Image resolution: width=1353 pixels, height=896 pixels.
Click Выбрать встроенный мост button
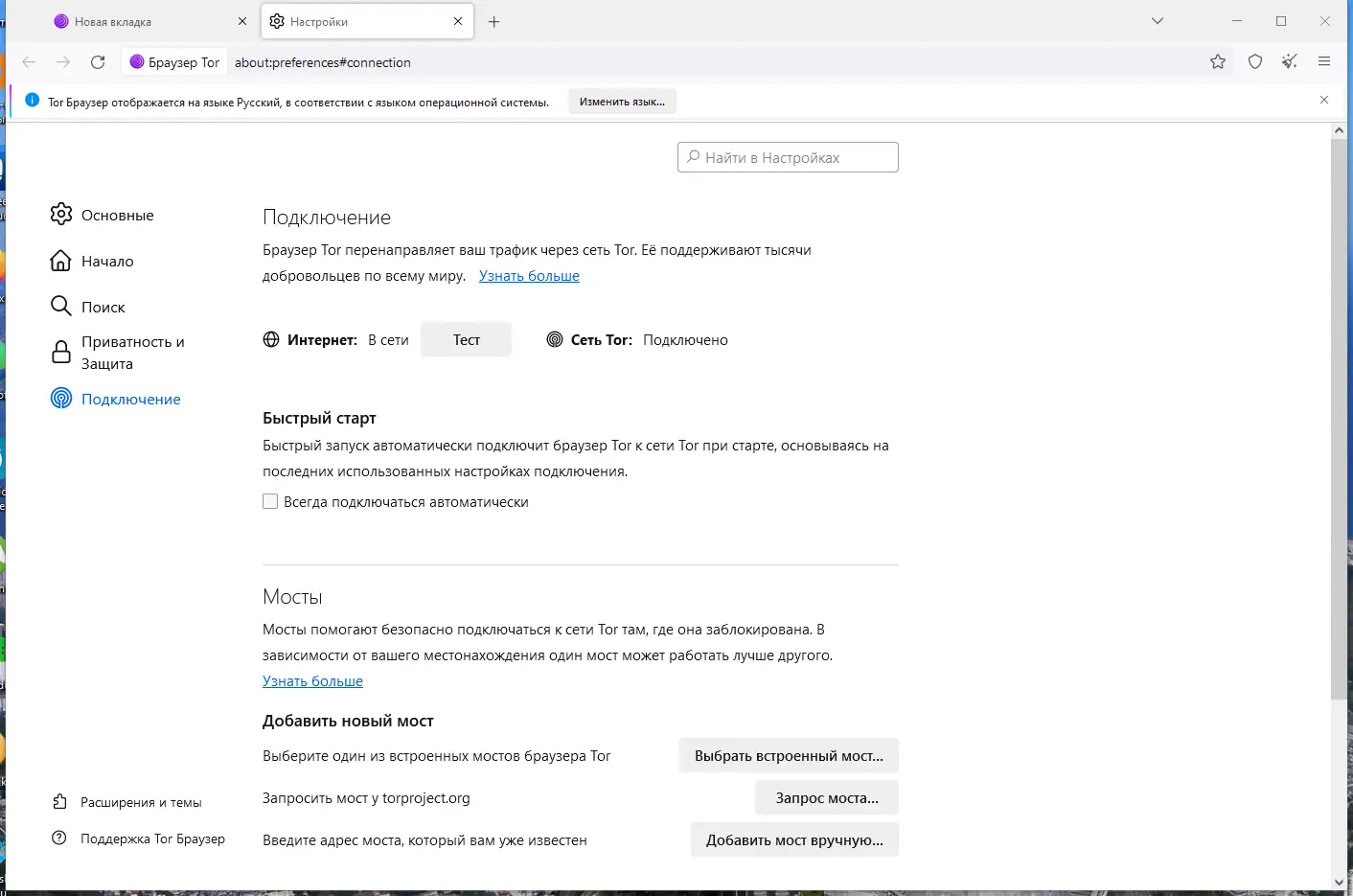[x=789, y=756]
